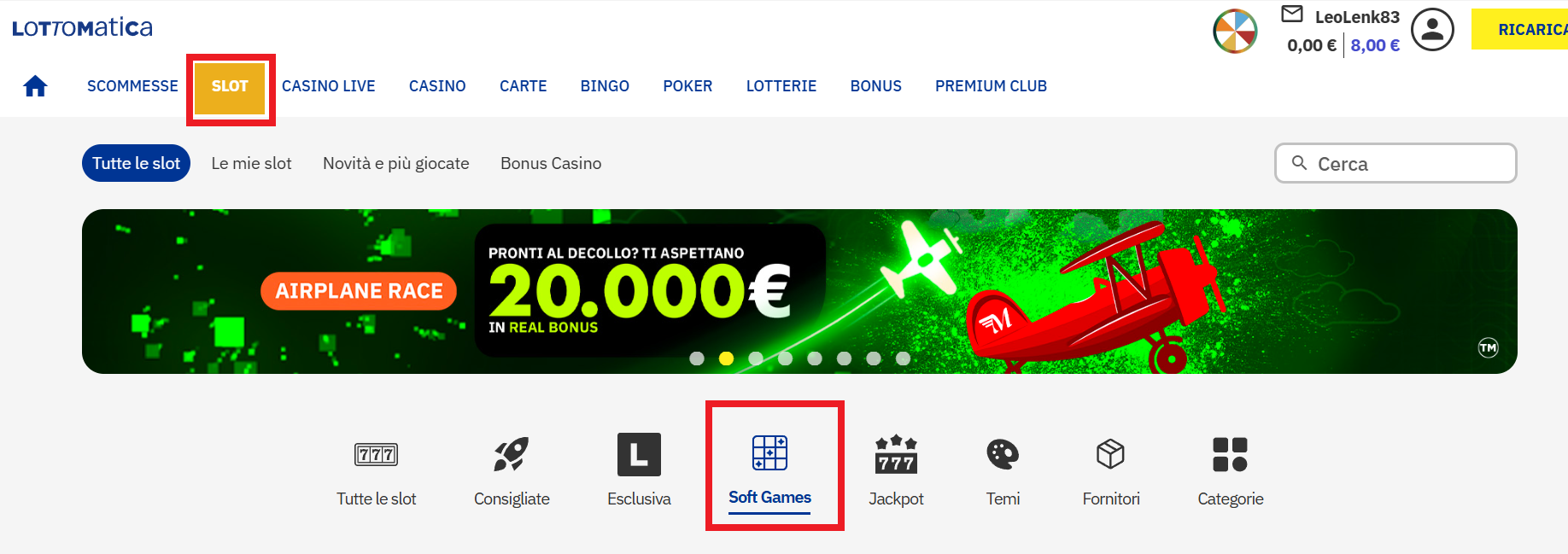This screenshot has width=1568, height=554.
Task: Open the mail envelope icon
Action: tap(1292, 14)
